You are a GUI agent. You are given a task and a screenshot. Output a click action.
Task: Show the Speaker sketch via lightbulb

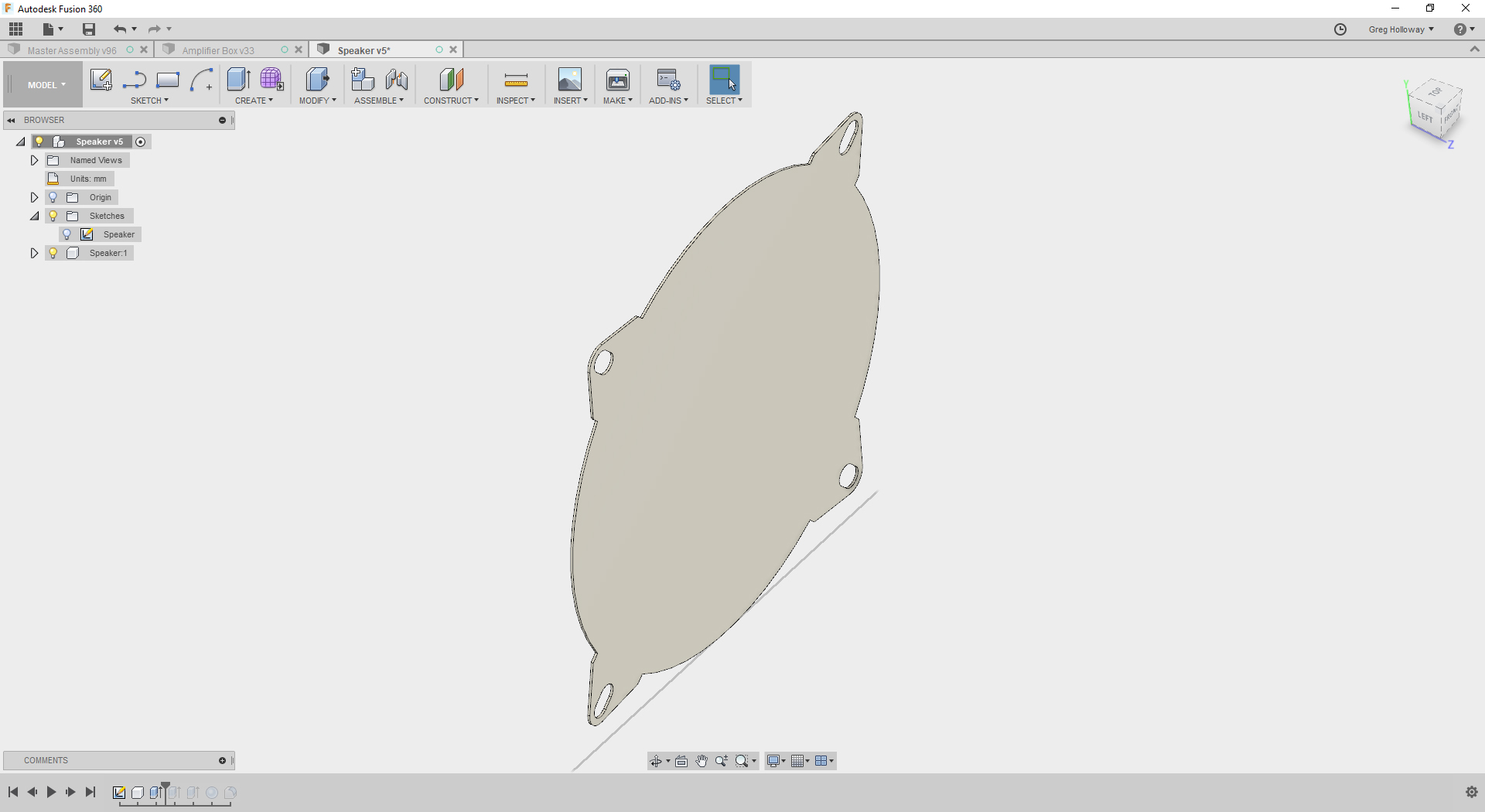tap(67, 234)
